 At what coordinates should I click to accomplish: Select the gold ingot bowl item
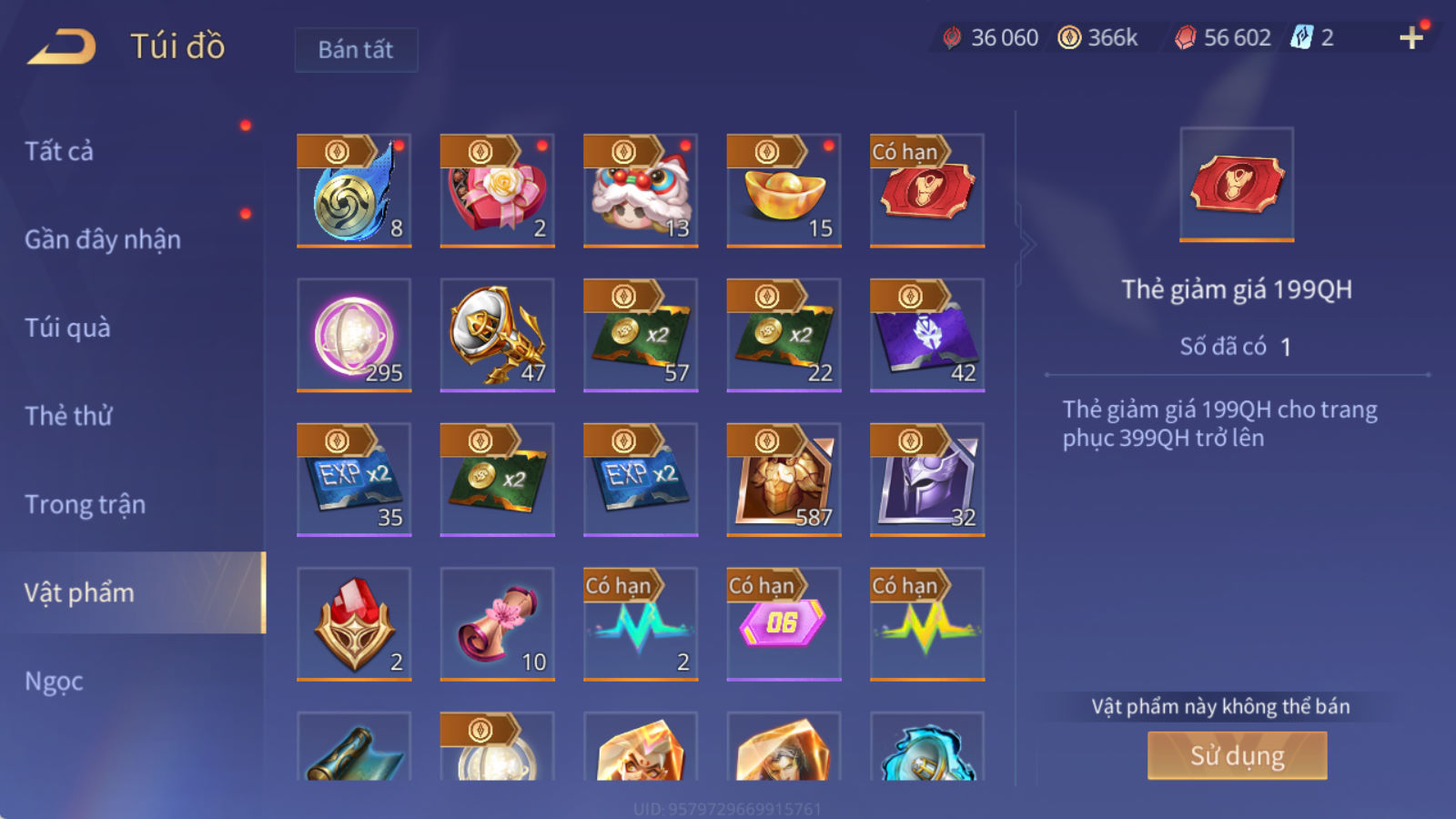[784, 190]
